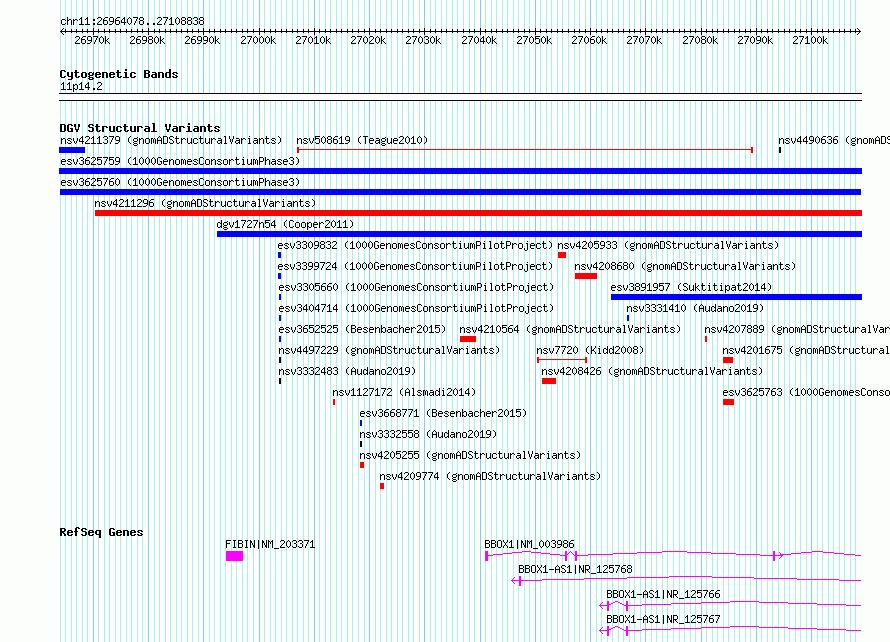Open BBOX1-AS1|NR_125767 gene label
890x642 pixels.
click(x=664, y=619)
